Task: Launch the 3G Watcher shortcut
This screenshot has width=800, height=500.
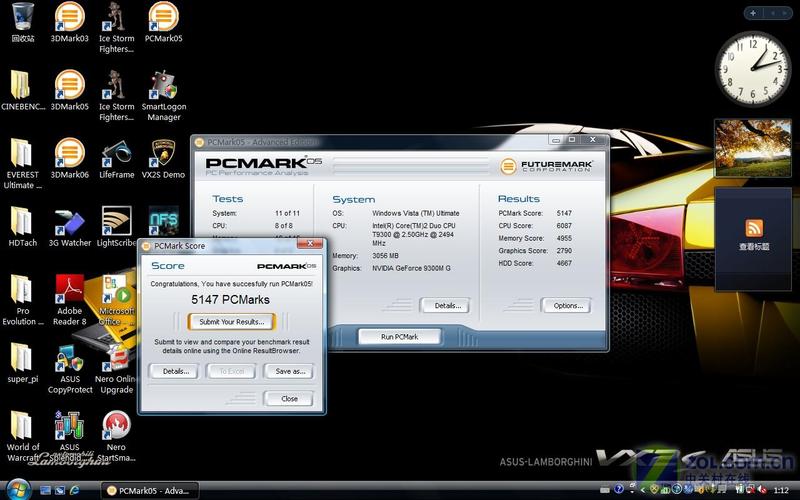Action: coord(69,227)
